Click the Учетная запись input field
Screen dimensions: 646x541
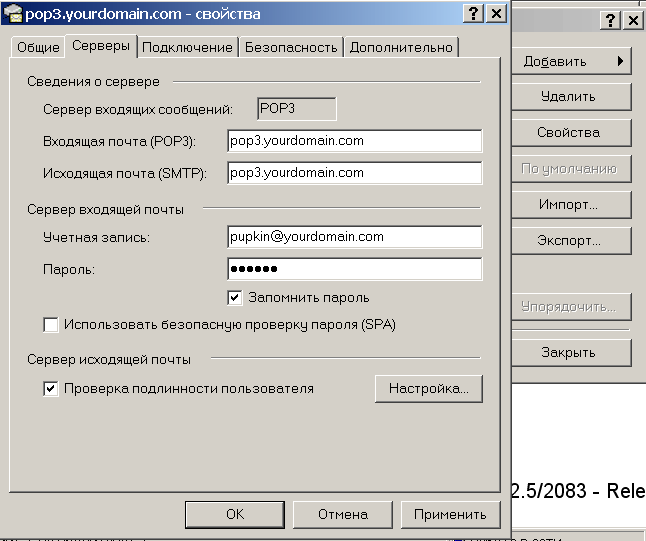coord(354,237)
